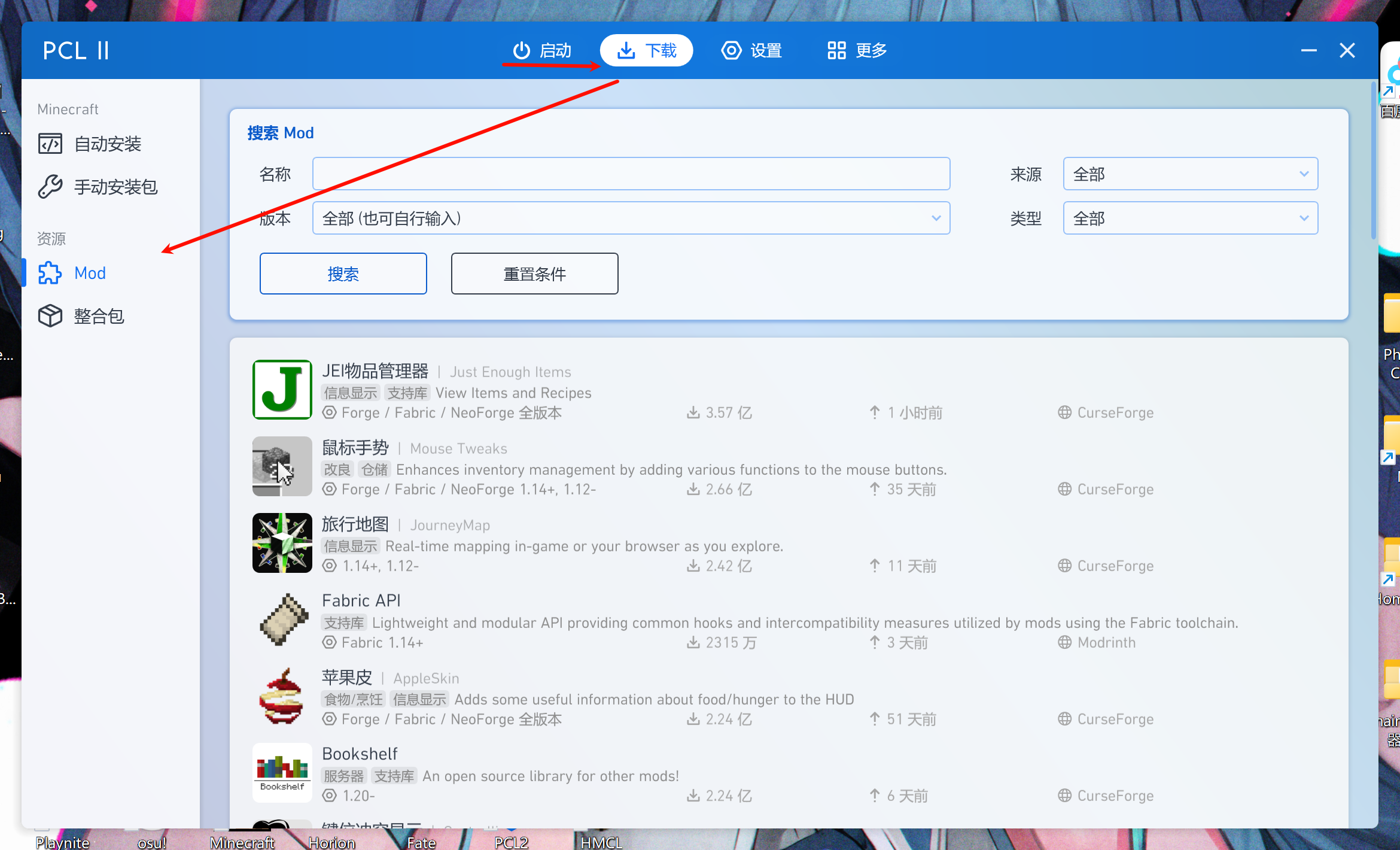Open the Fabric API mod icon
The image size is (1400, 850).
(x=282, y=619)
